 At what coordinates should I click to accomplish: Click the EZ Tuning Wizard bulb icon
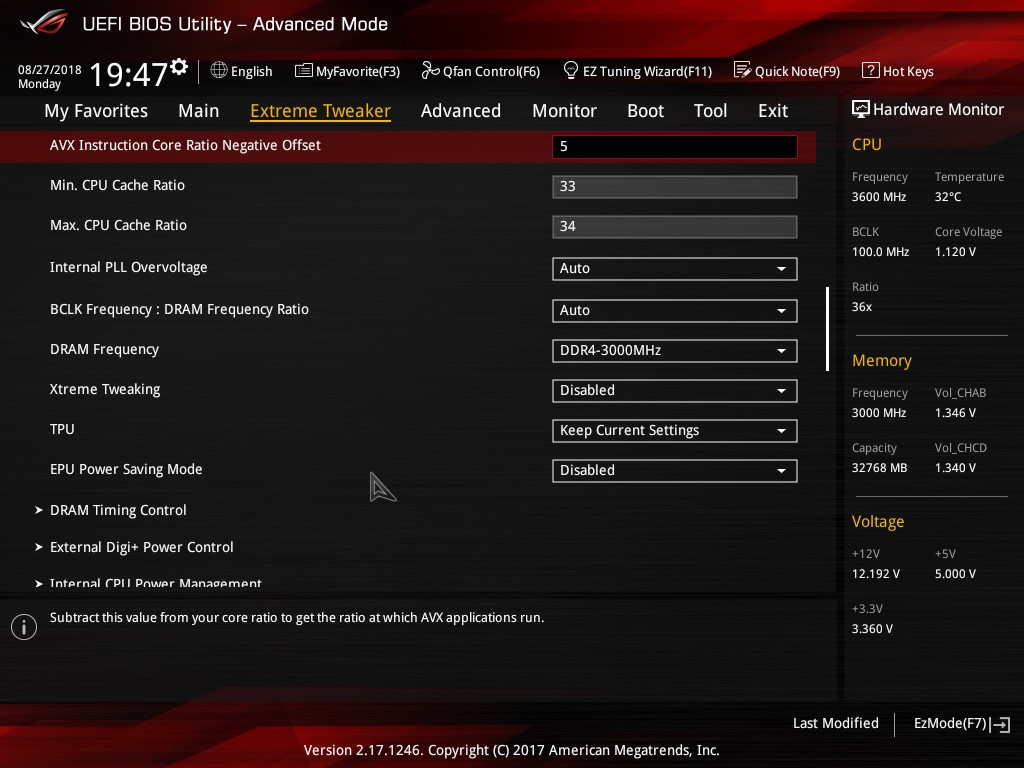click(x=571, y=70)
